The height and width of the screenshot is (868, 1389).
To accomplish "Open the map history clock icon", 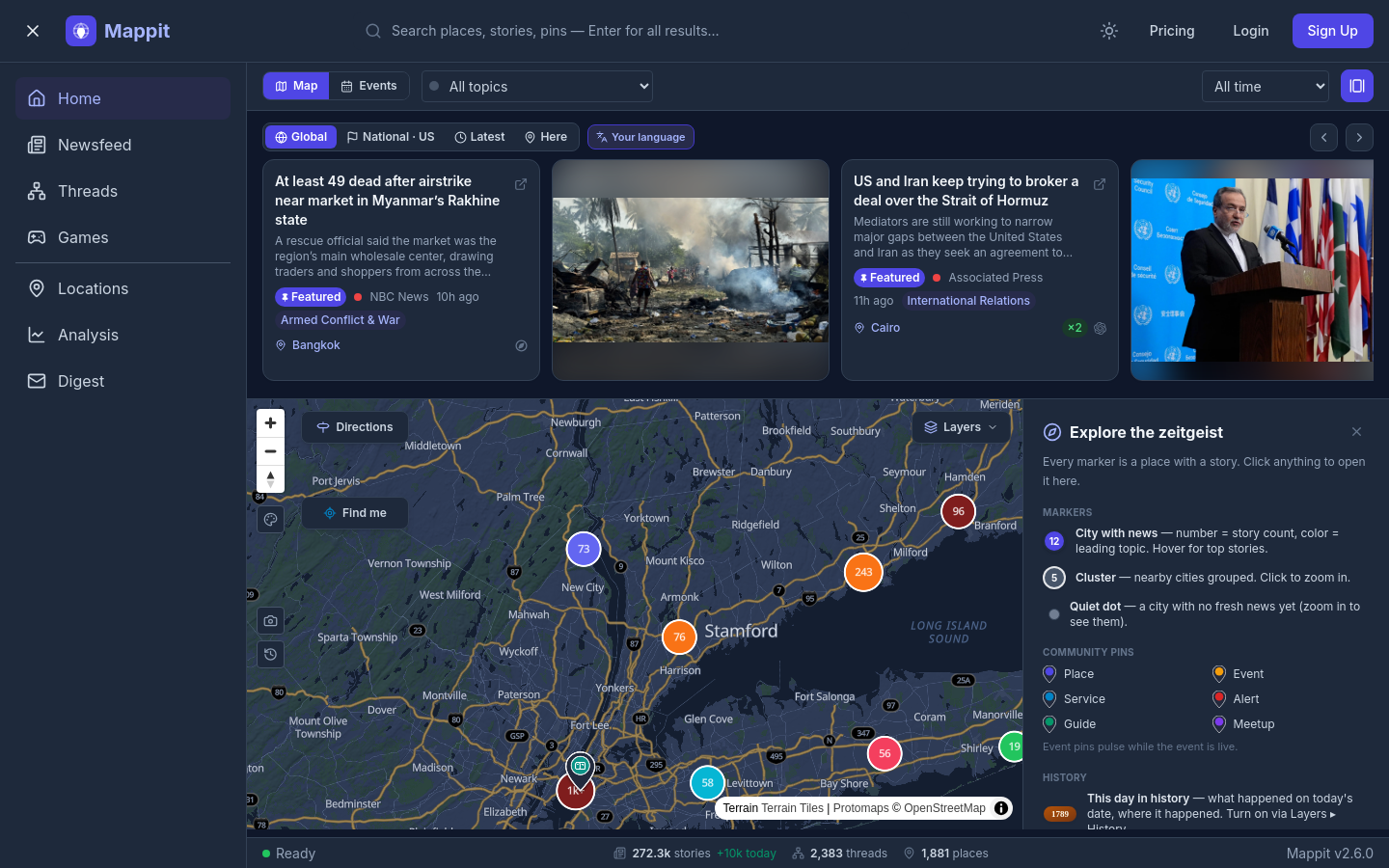I will (x=271, y=654).
